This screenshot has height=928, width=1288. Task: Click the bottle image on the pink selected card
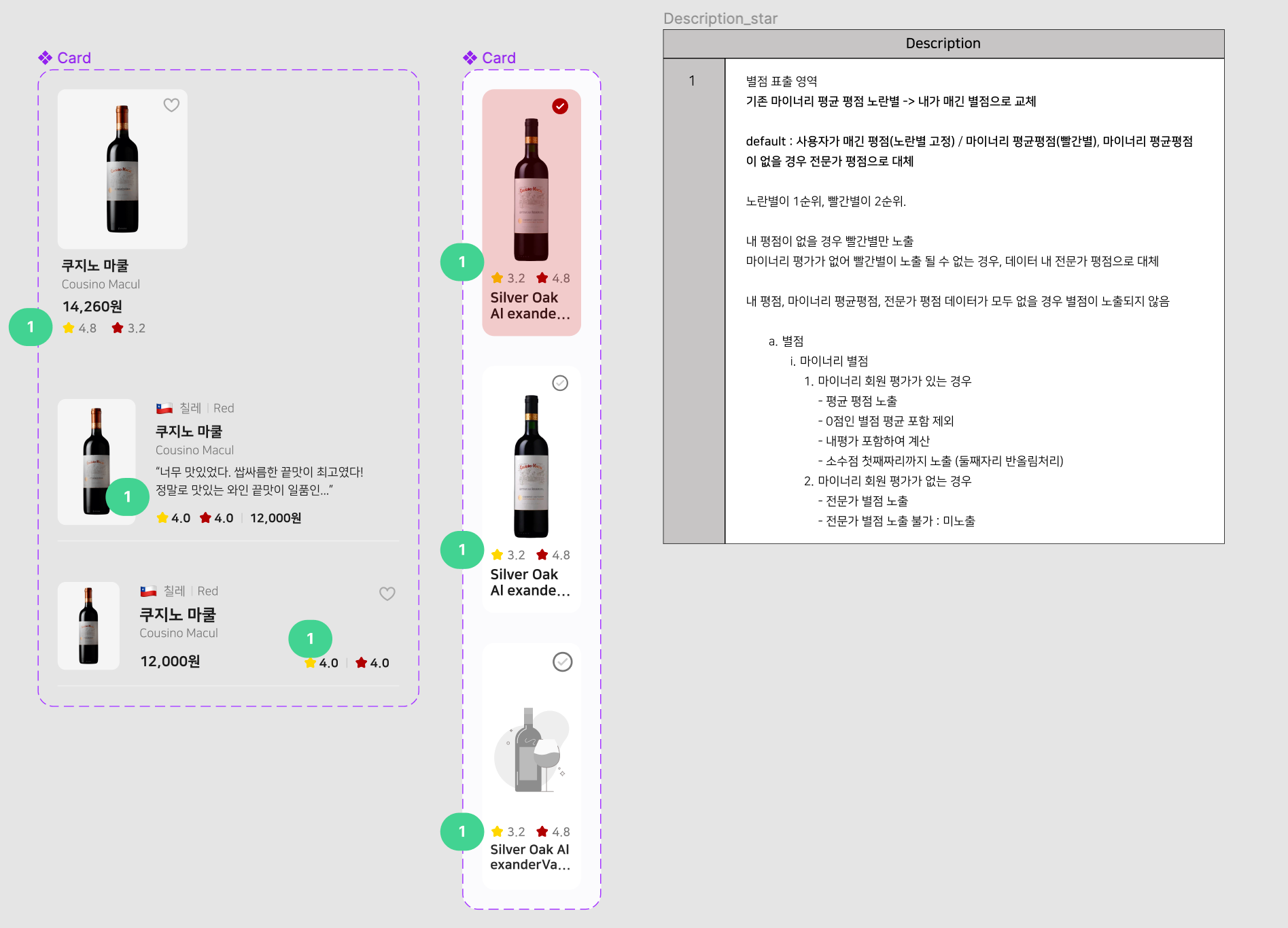tap(532, 189)
